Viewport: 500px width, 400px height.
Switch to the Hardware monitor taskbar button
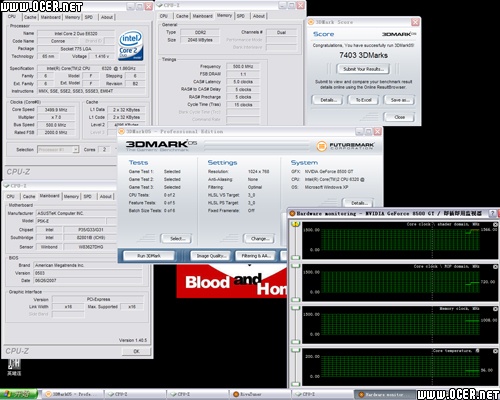(x=385, y=395)
